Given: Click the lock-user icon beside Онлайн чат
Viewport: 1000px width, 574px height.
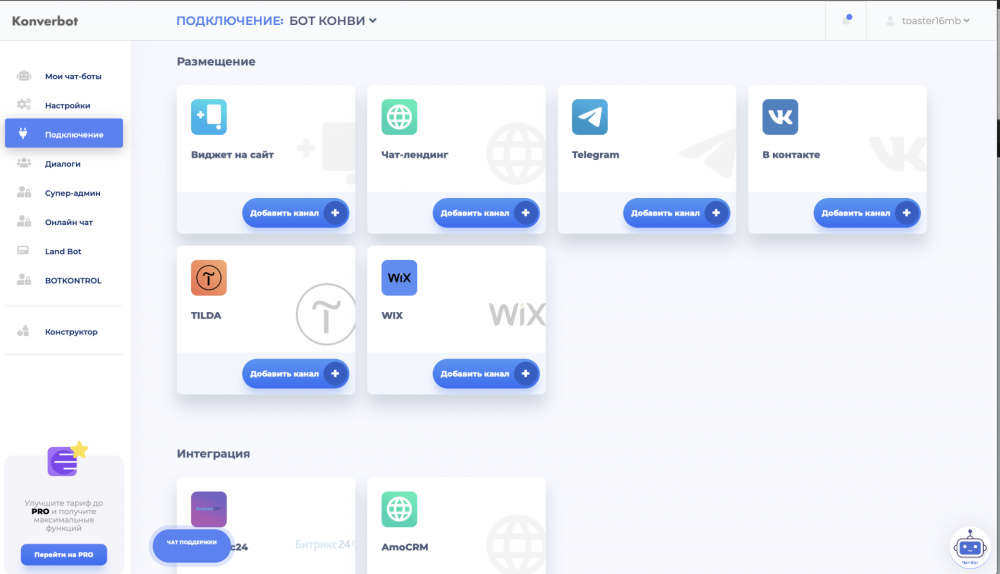Looking at the screenshot, I should pyautogui.click(x=24, y=221).
